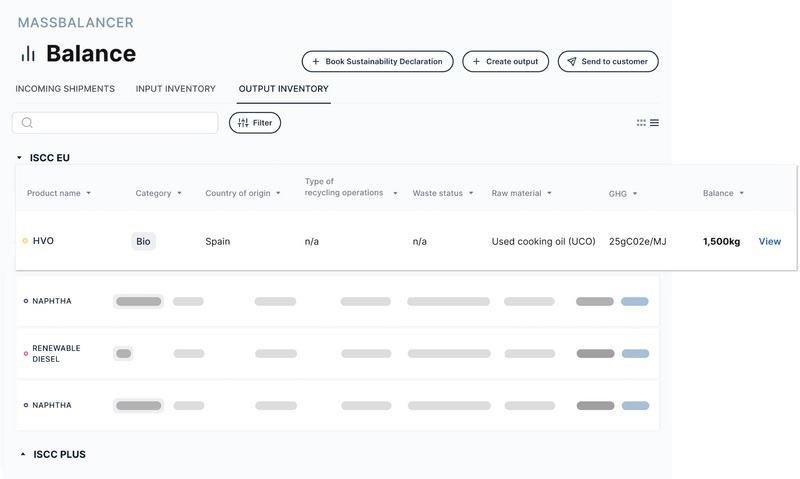Screen dimensions: 800x479
Task: Click the Balance bar chart icon
Action: (28, 54)
